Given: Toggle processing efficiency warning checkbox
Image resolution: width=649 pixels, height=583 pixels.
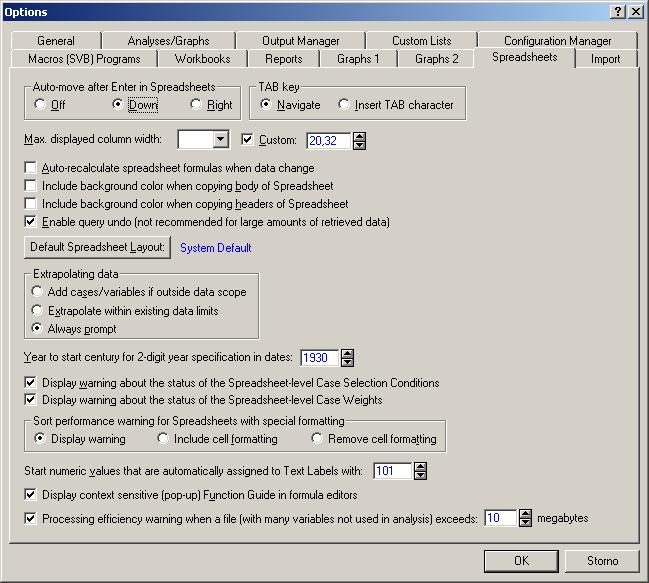Looking at the screenshot, I should 30,518.
